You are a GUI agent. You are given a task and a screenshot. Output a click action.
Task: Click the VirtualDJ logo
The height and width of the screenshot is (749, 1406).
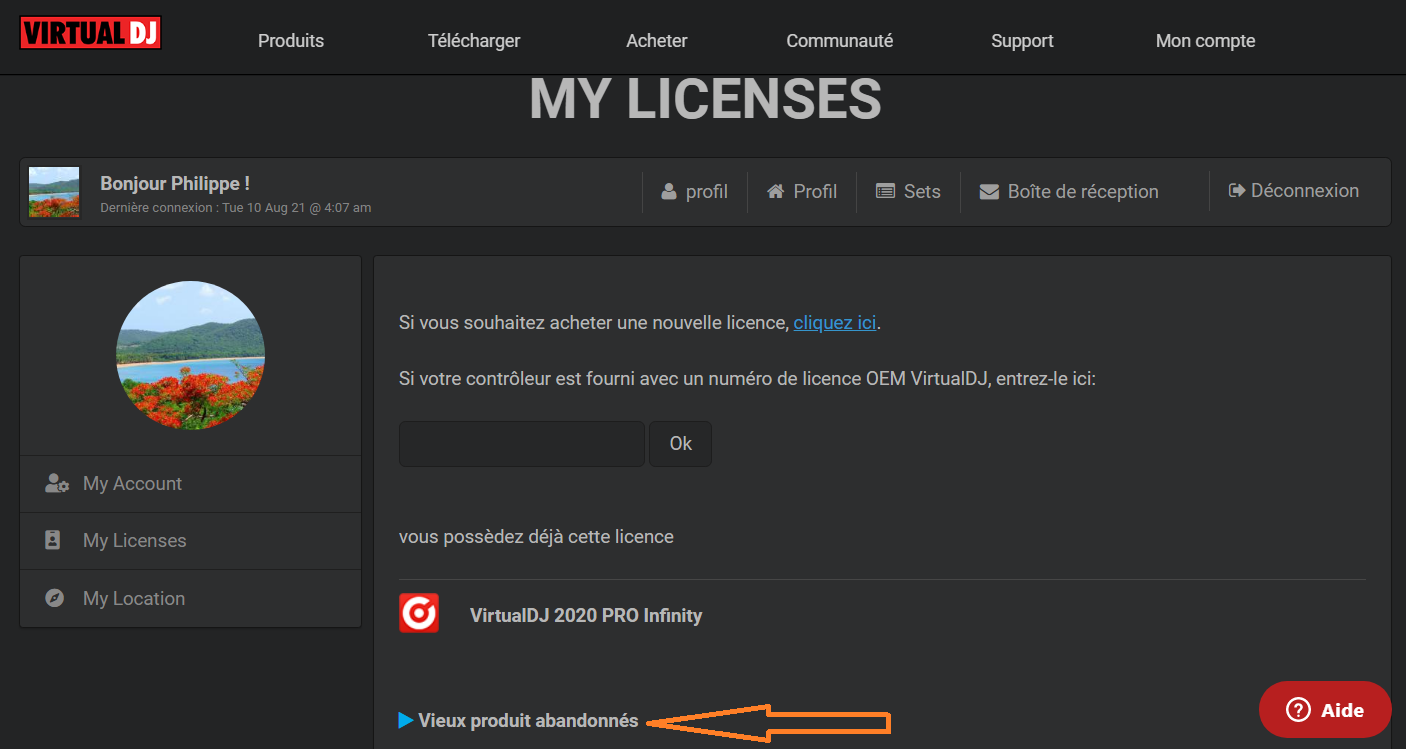[91, 33]
